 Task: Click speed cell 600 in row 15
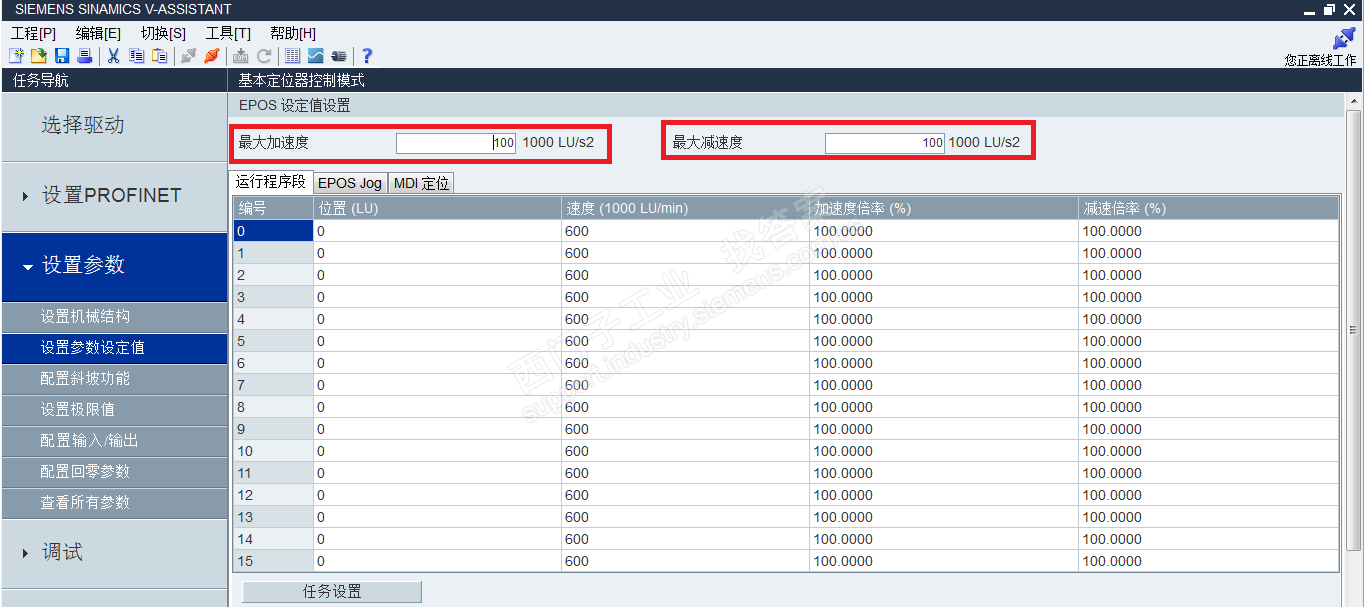685,561
